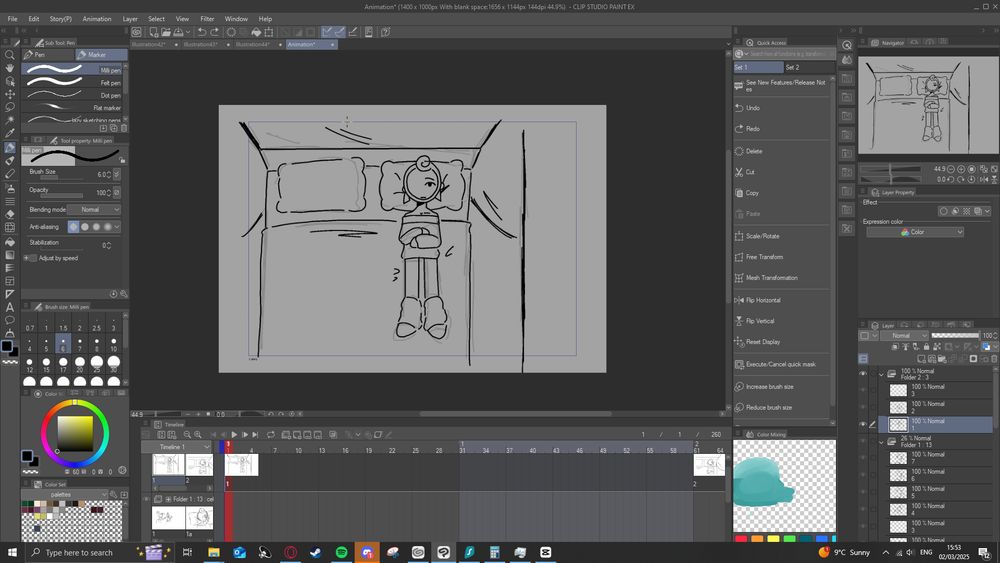
Task: Select the Auto select magic wand tool
Action: (x=10, y=120)
